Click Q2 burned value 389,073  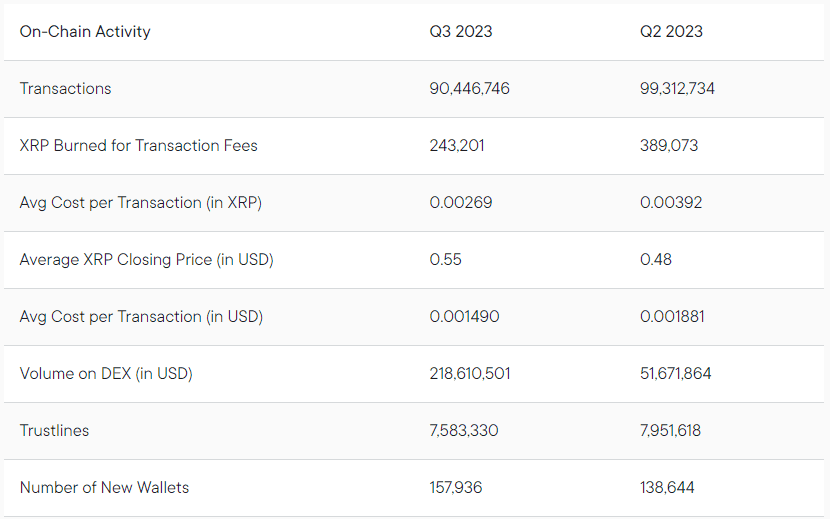click(669, 146)
